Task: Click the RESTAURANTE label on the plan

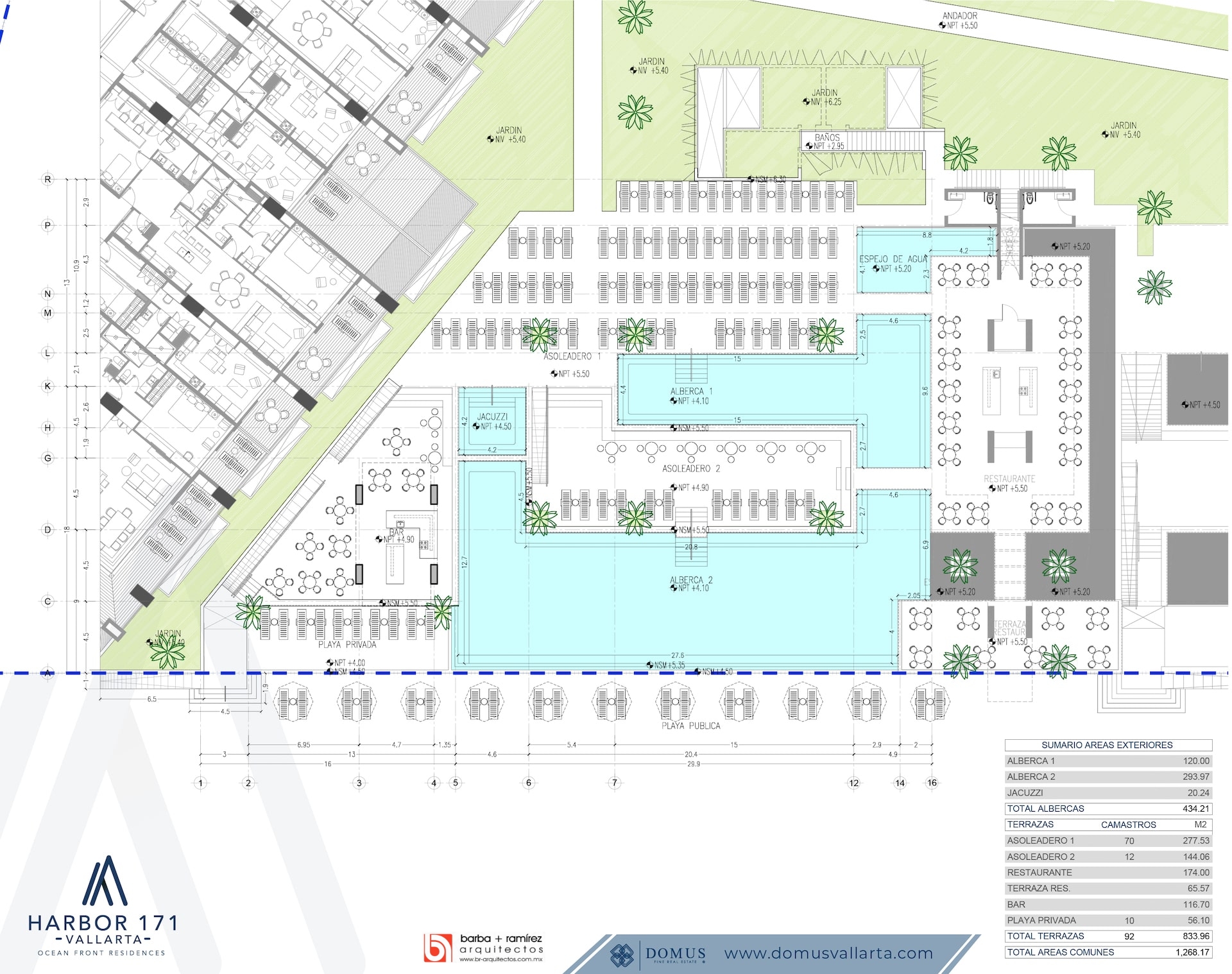Action: pos(1009,477)
